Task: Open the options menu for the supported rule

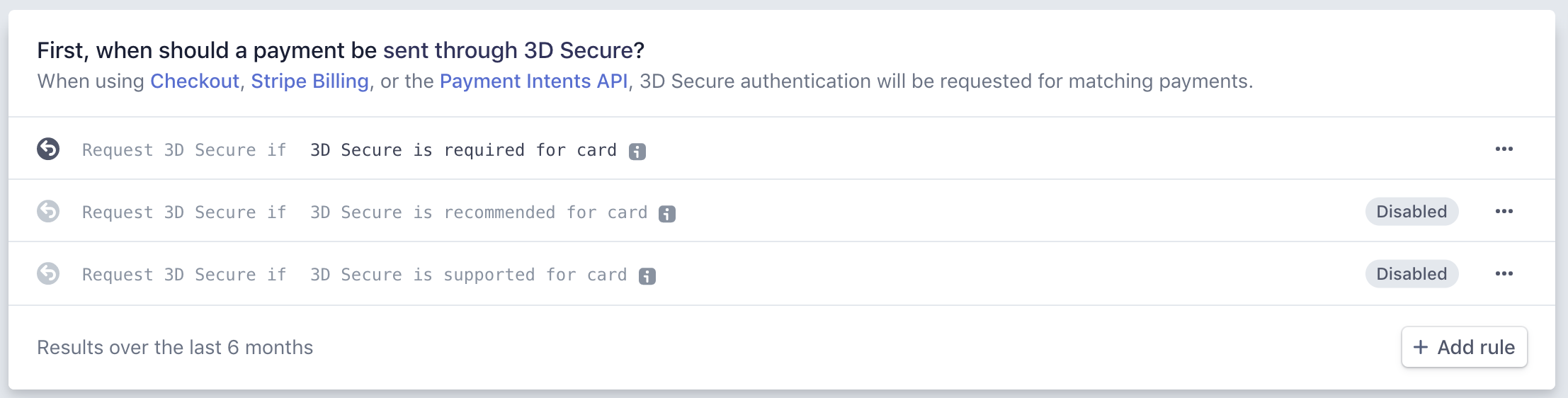Action: pos(1504,273)
